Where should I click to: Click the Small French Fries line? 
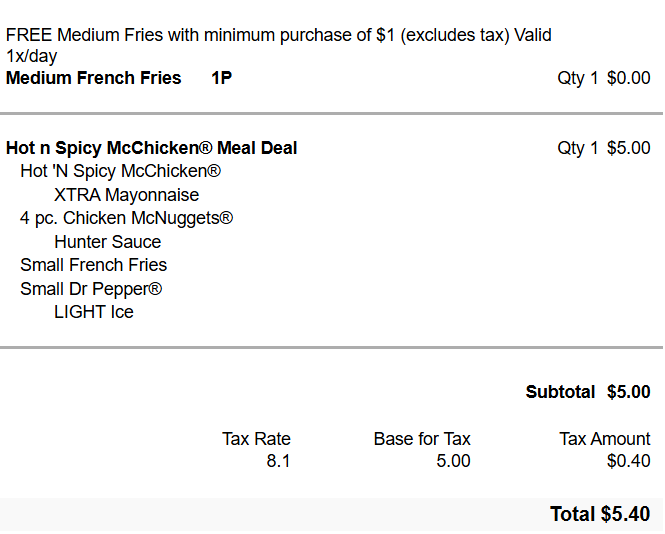point(94,265)
